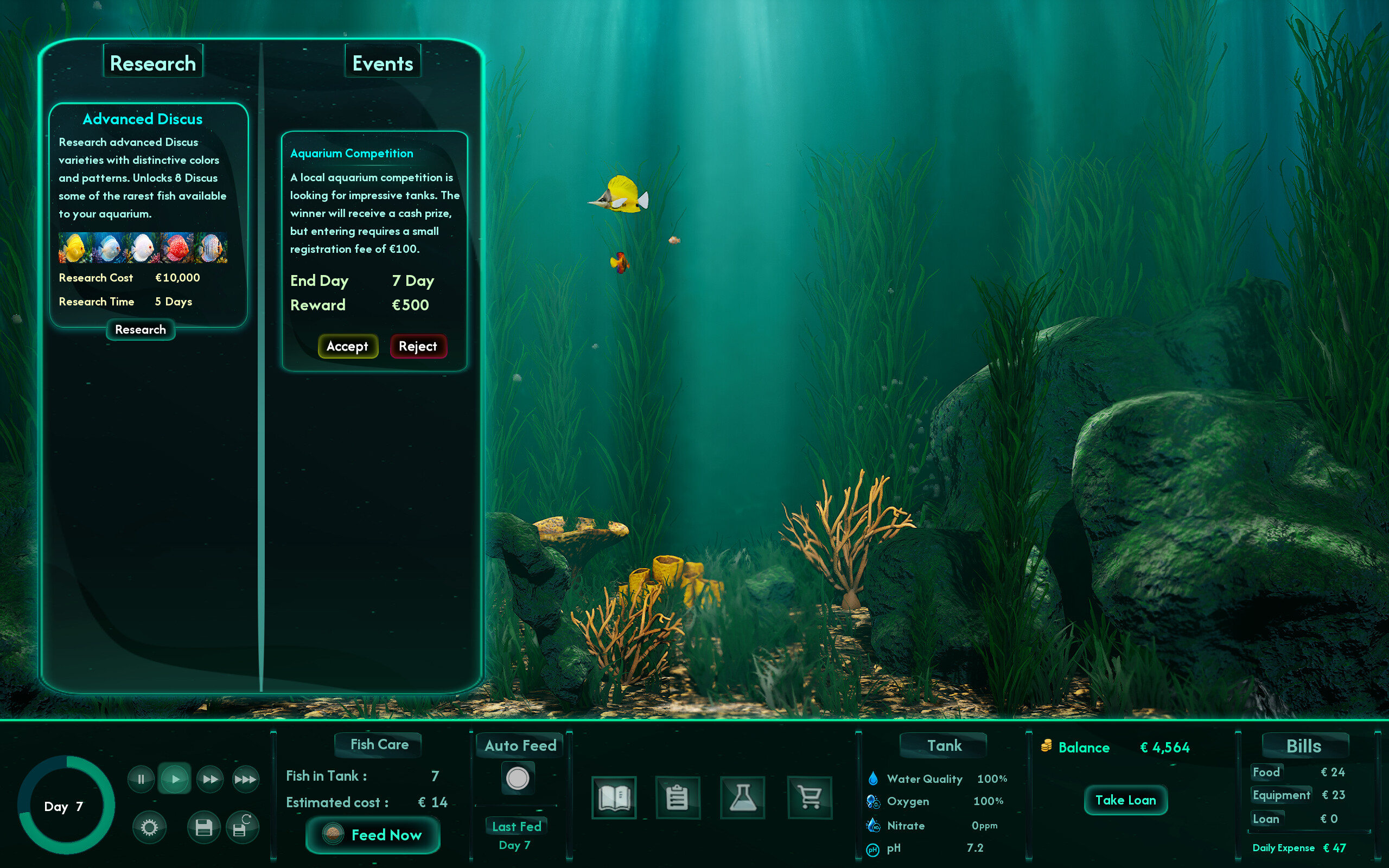Click the Take Loan button

click(1125, 800)
